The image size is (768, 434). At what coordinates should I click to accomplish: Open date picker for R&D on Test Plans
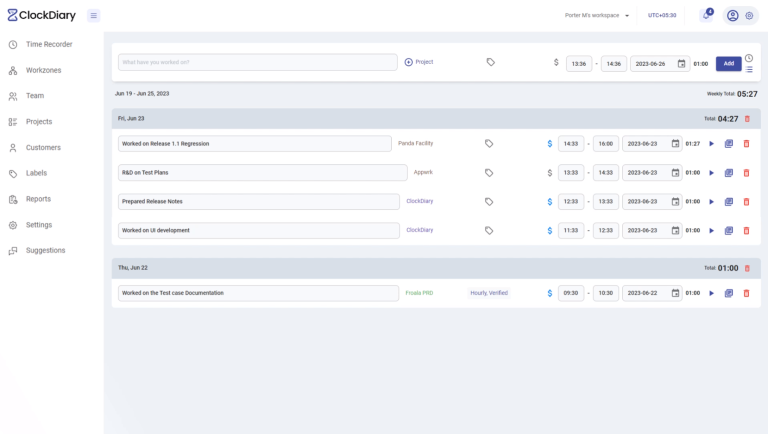(675, 172)
